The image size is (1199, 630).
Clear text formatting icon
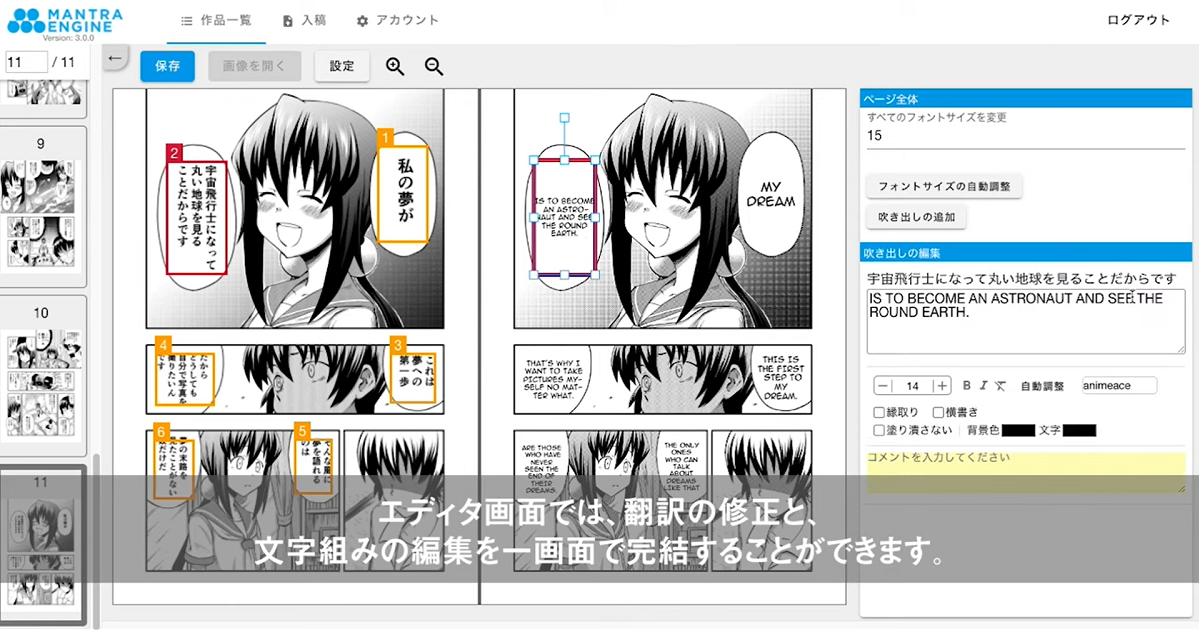[x=1000, y=386]
